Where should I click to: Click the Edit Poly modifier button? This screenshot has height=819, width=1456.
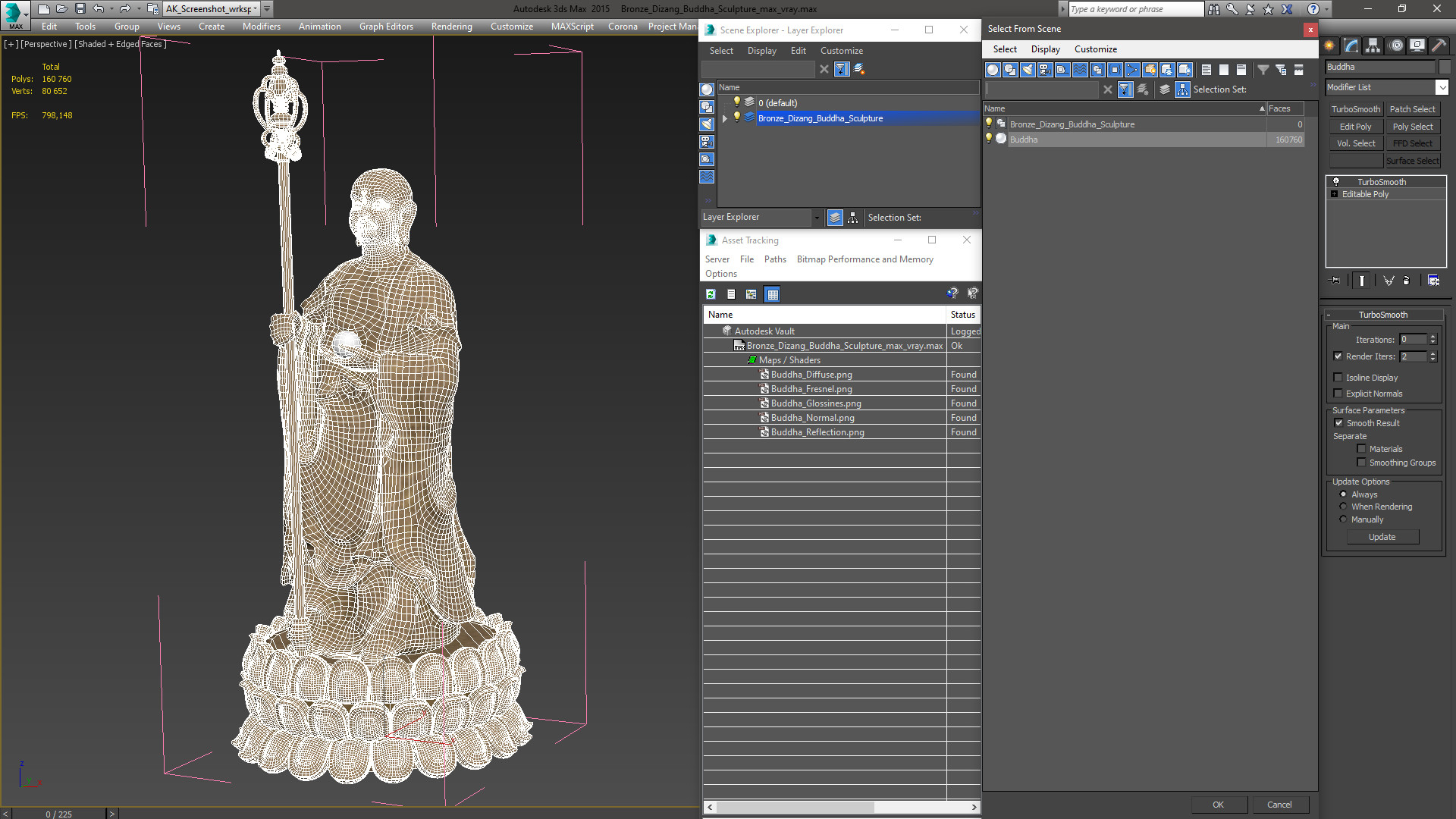[x=1355, y=127]
